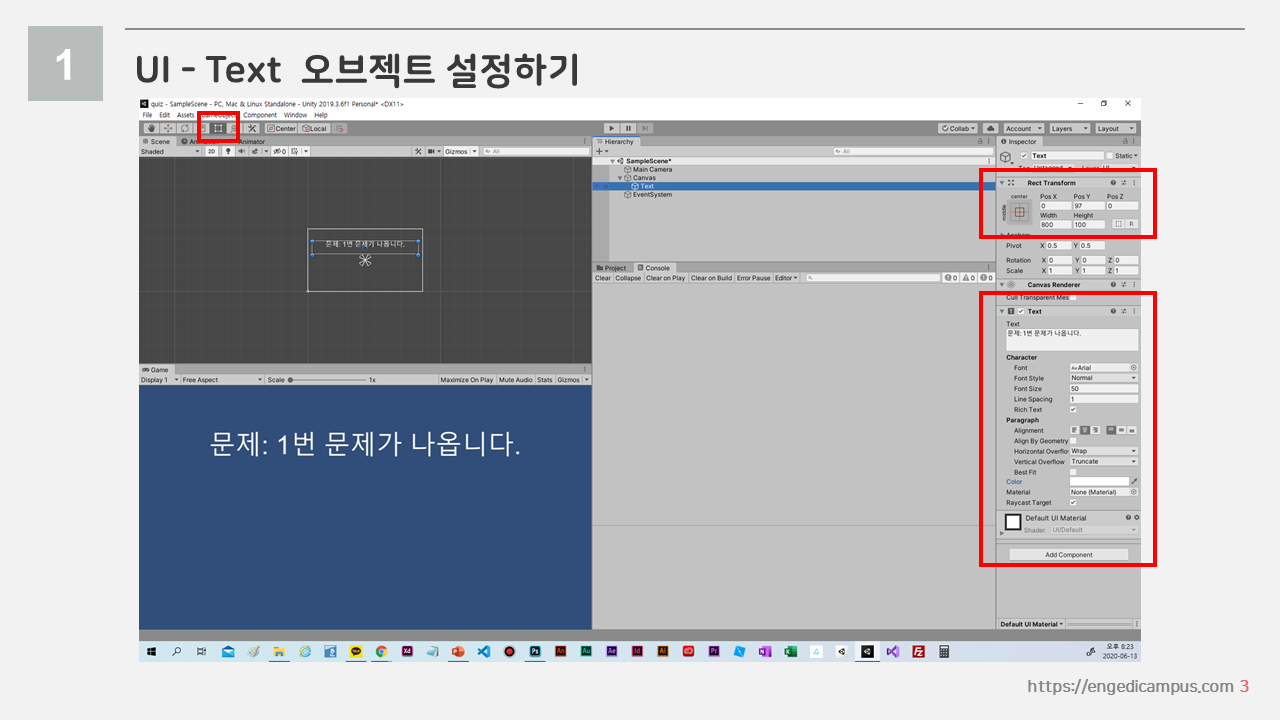1280x720 pixels.
Task: Click the Pause button
Action: (x=628, y=128)
